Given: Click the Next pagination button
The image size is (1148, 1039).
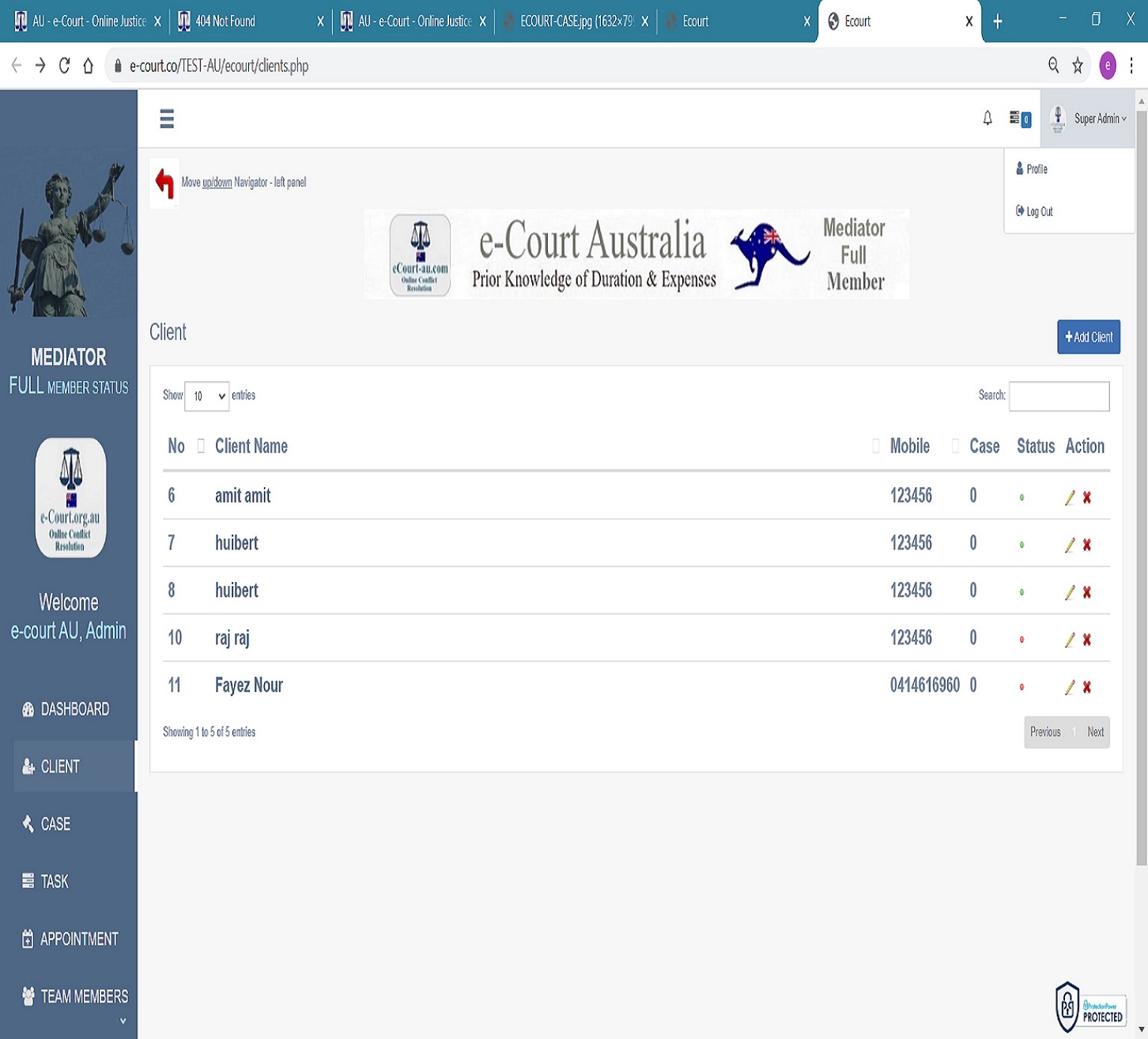Looking at the screenshot, I should (x=1095, y=732).
